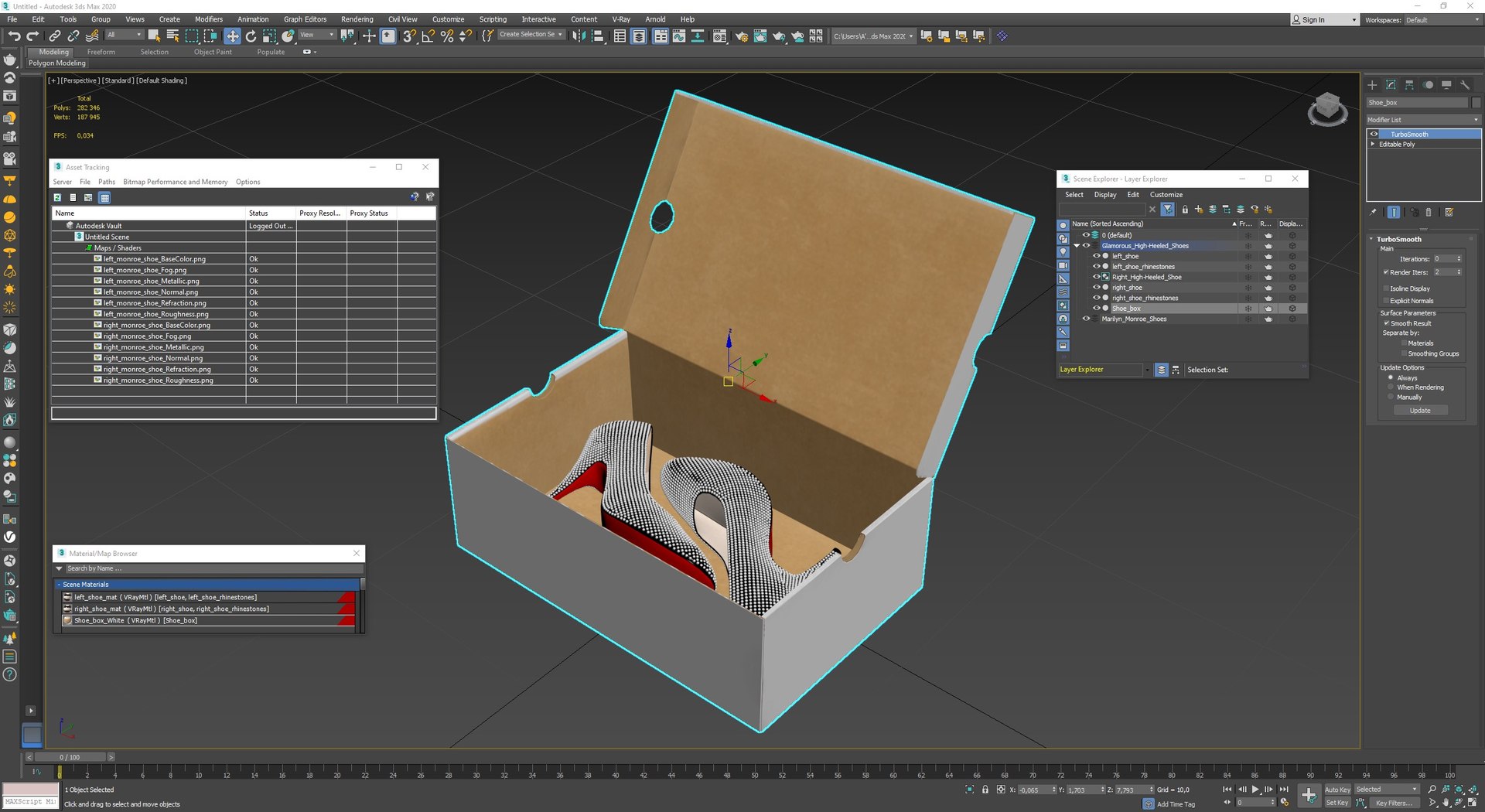Play the animation
1485x812 pixels.
pos(1255,790)
